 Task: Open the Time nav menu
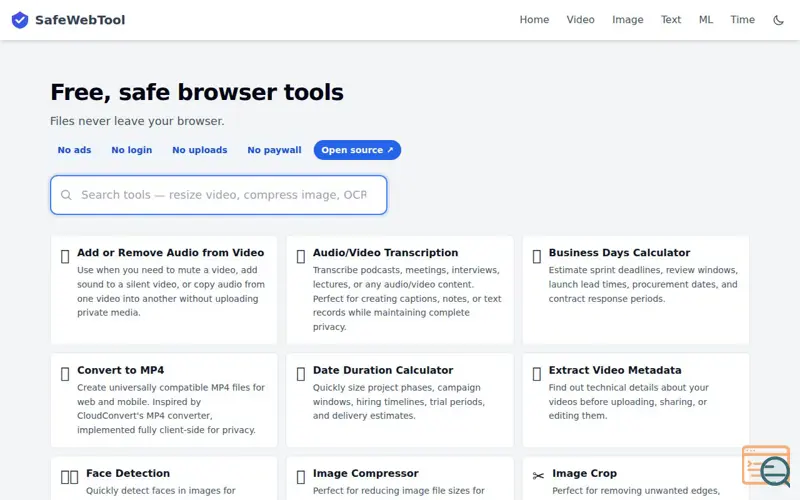point(742,20)
